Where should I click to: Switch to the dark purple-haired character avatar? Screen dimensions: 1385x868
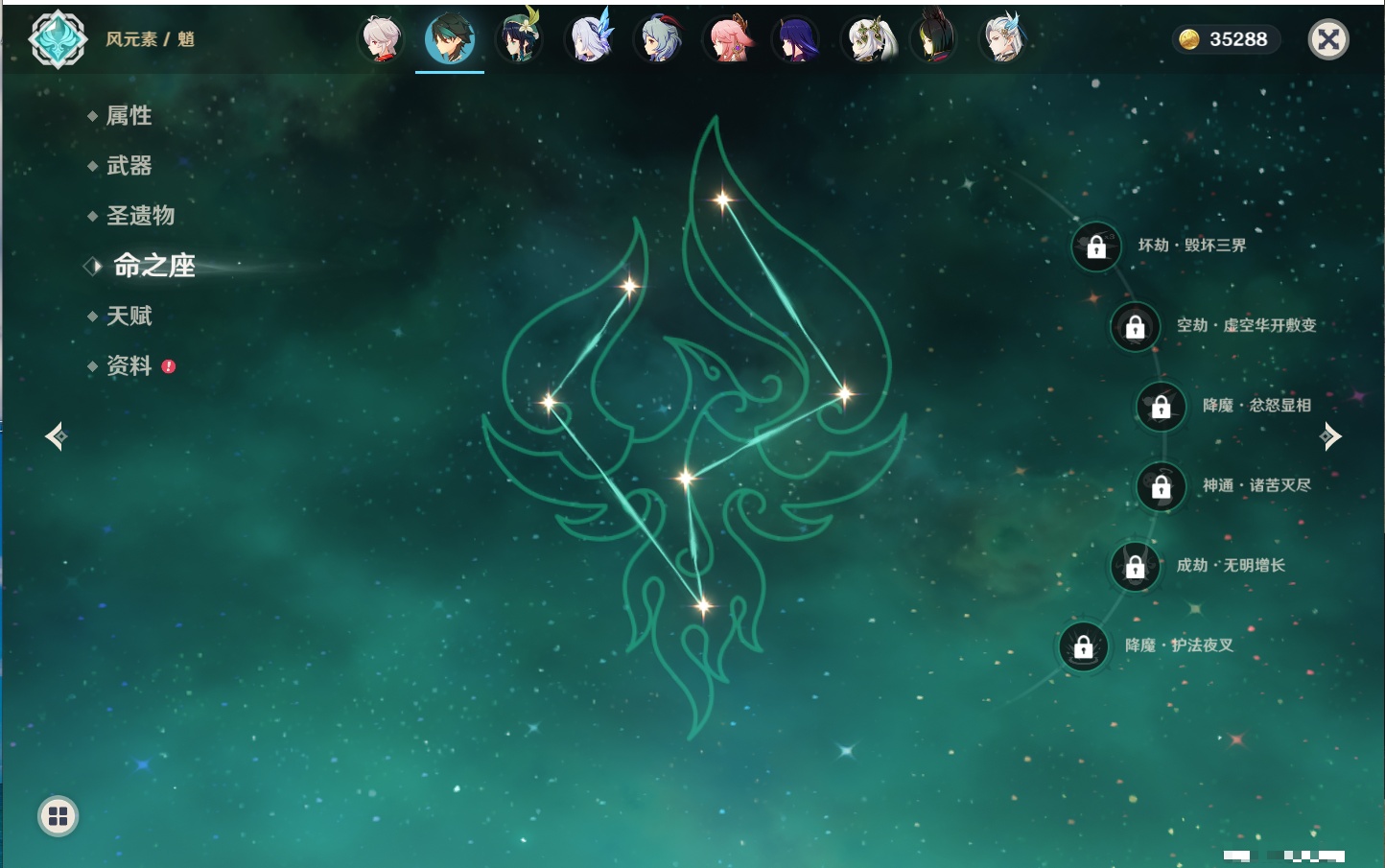(x=796, y=39)
